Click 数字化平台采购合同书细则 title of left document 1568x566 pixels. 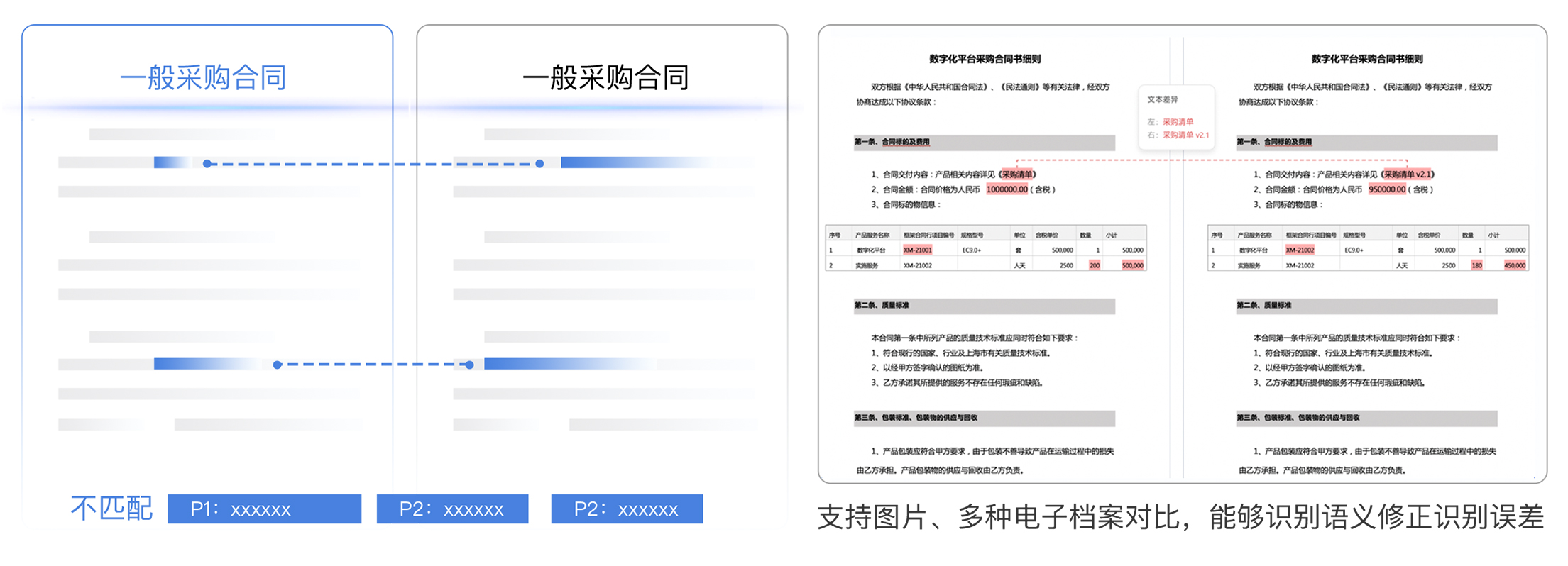(x=985, y=59)
